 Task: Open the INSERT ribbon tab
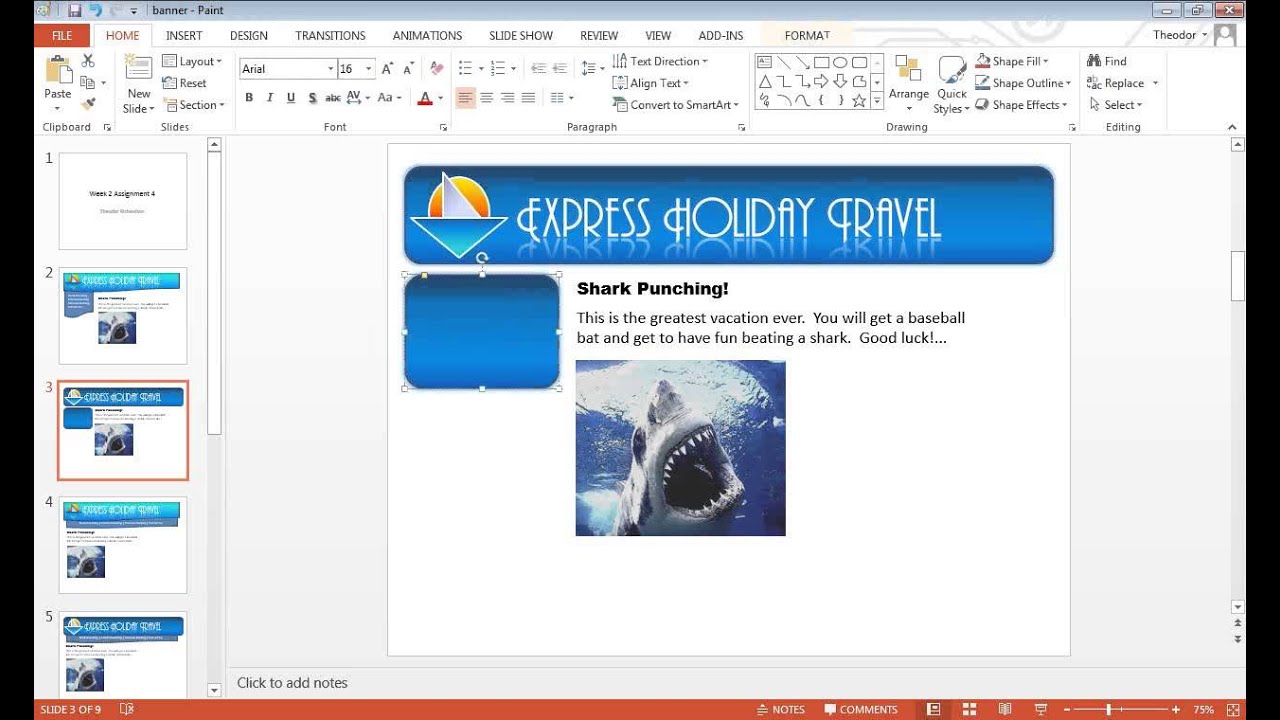[x=184, y=35]
